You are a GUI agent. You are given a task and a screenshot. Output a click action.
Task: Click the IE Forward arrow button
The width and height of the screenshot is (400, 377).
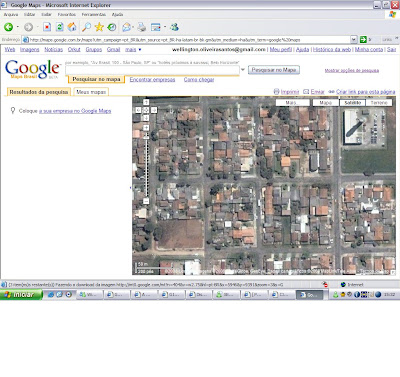28,27
